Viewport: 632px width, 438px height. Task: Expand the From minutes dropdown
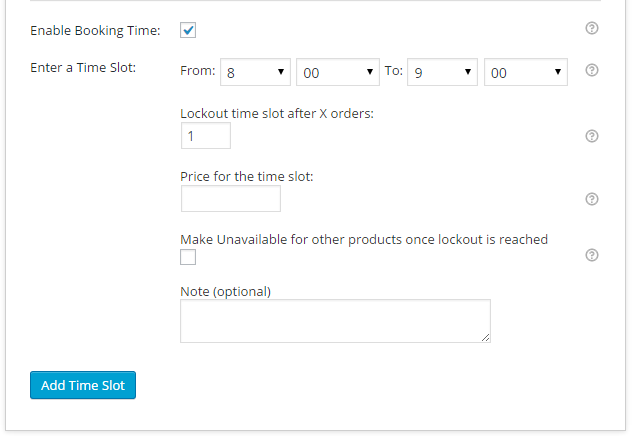point(338,72)
